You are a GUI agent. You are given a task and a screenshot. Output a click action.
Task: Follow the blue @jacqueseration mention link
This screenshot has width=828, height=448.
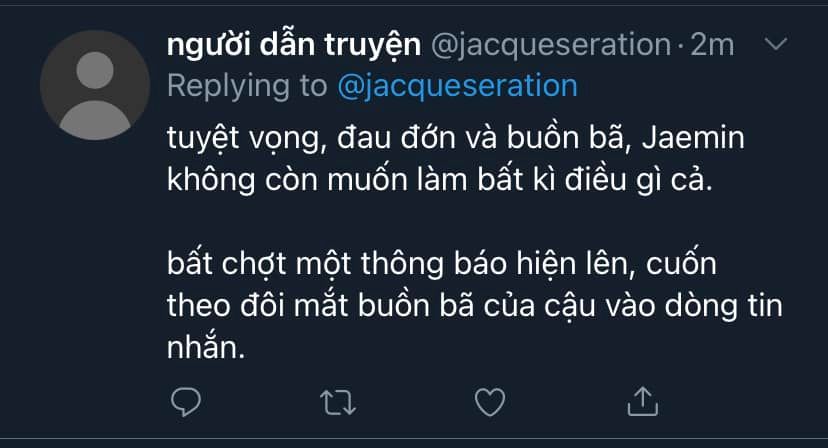tap(457, 86)
